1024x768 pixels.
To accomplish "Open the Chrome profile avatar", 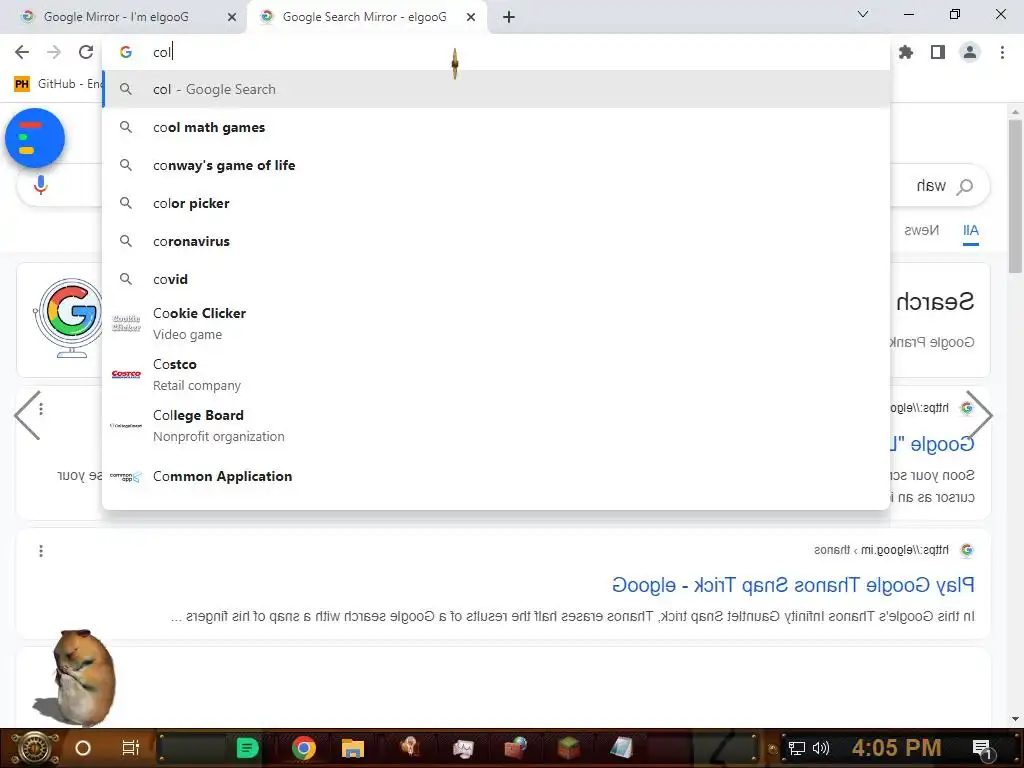I will 970,52.
